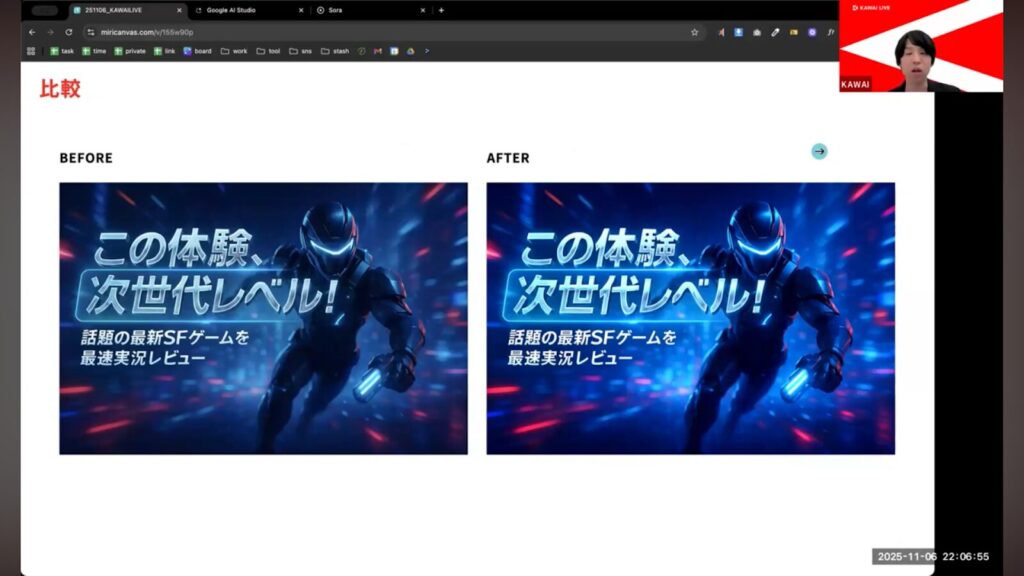This screenshot has height=576, width=1024.
Task: Open the apps grid in bookmarks bar
Action: click(x=31, y=51)
